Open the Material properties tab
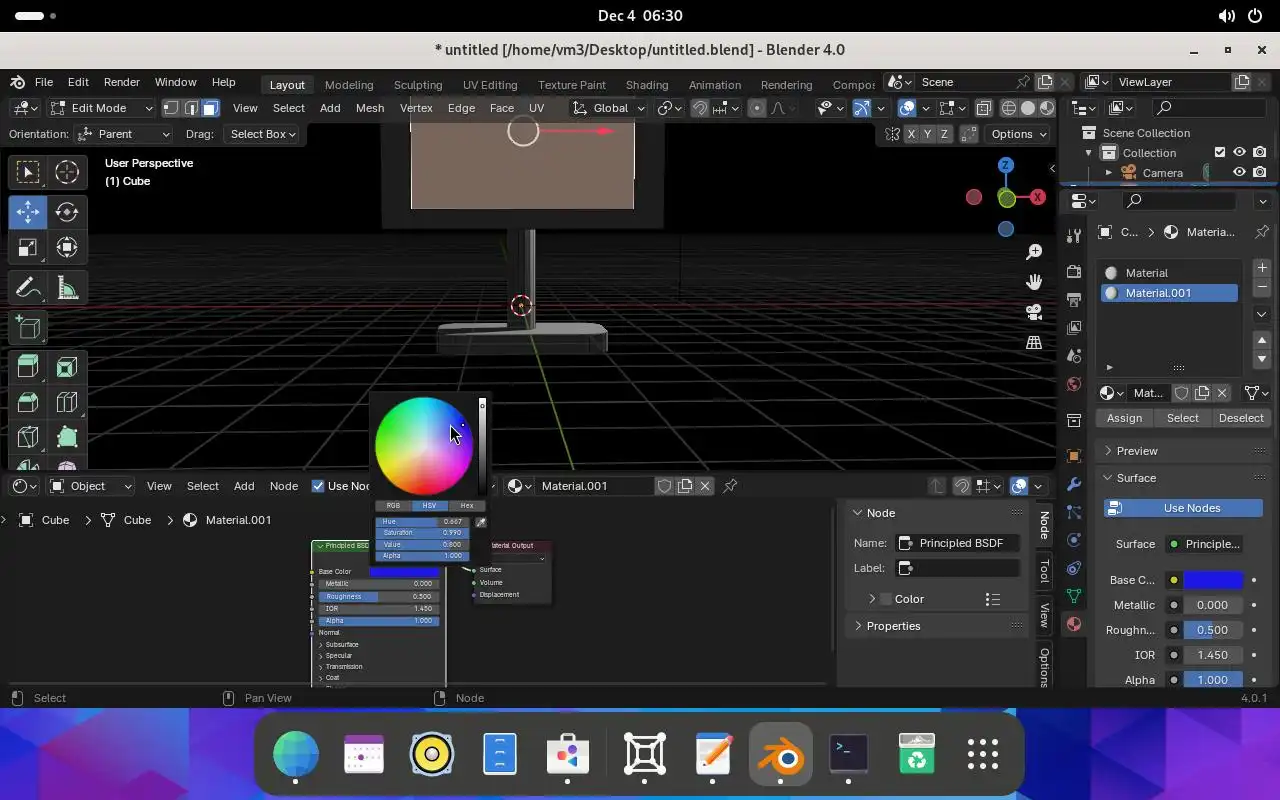Image resolution: width=1280 pixels, height=800 pixels. tap(1074, 624)
